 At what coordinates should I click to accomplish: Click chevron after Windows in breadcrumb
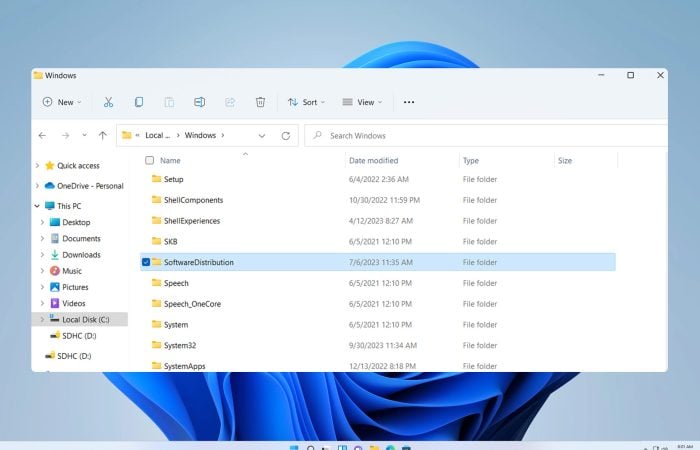click(223, 135)
